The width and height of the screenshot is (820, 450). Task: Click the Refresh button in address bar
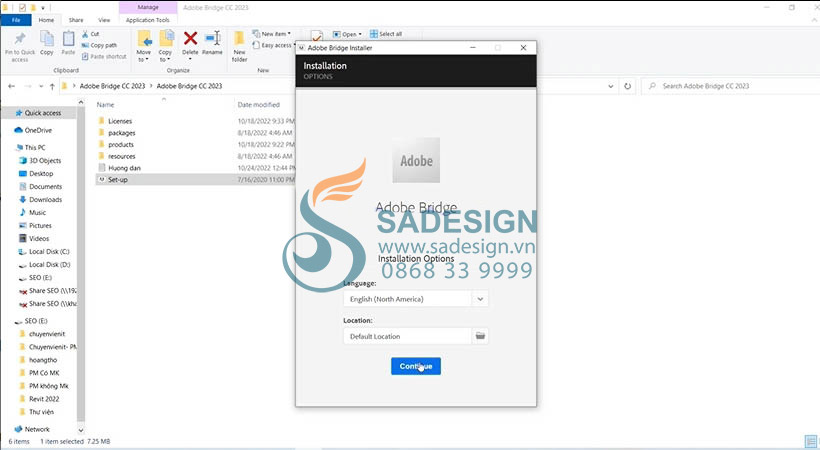[628, 86]
